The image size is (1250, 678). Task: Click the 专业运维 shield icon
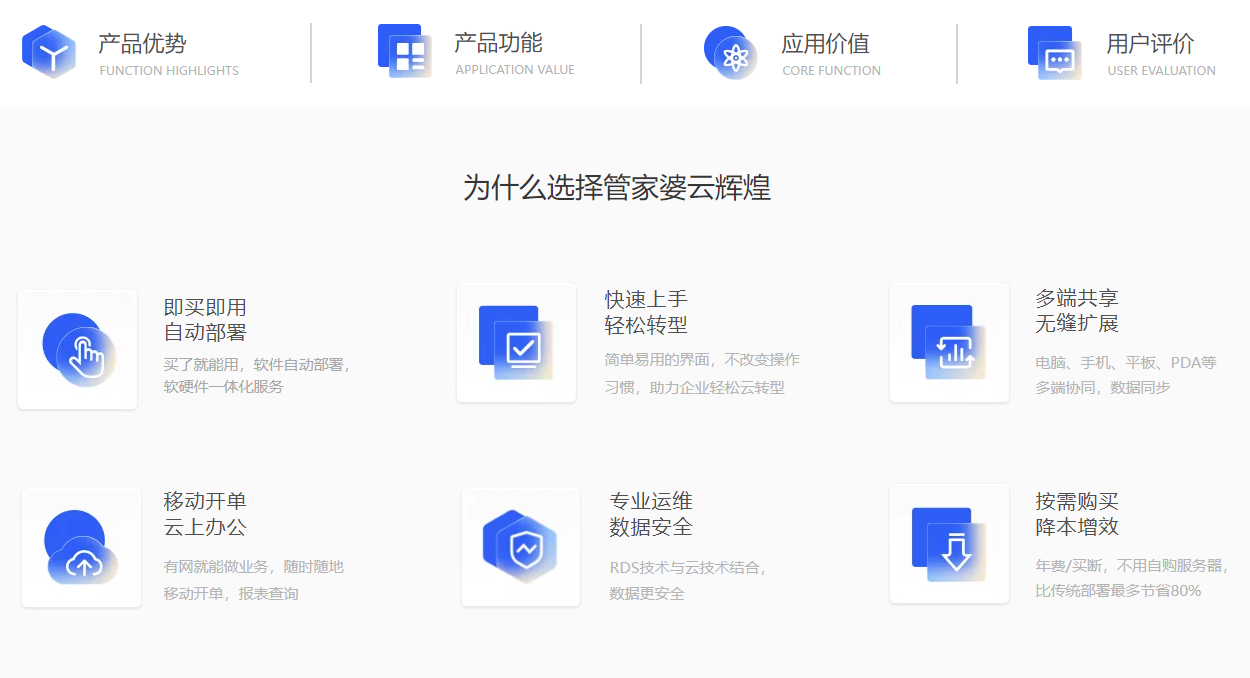click(x=520, y=546)
